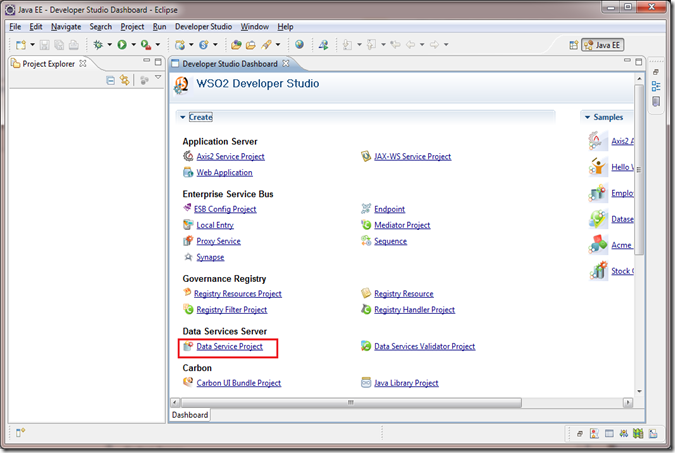This screenshot has width=675, height=453.
Task: Open the Developer Studio menu
Action: click(203, 27)
